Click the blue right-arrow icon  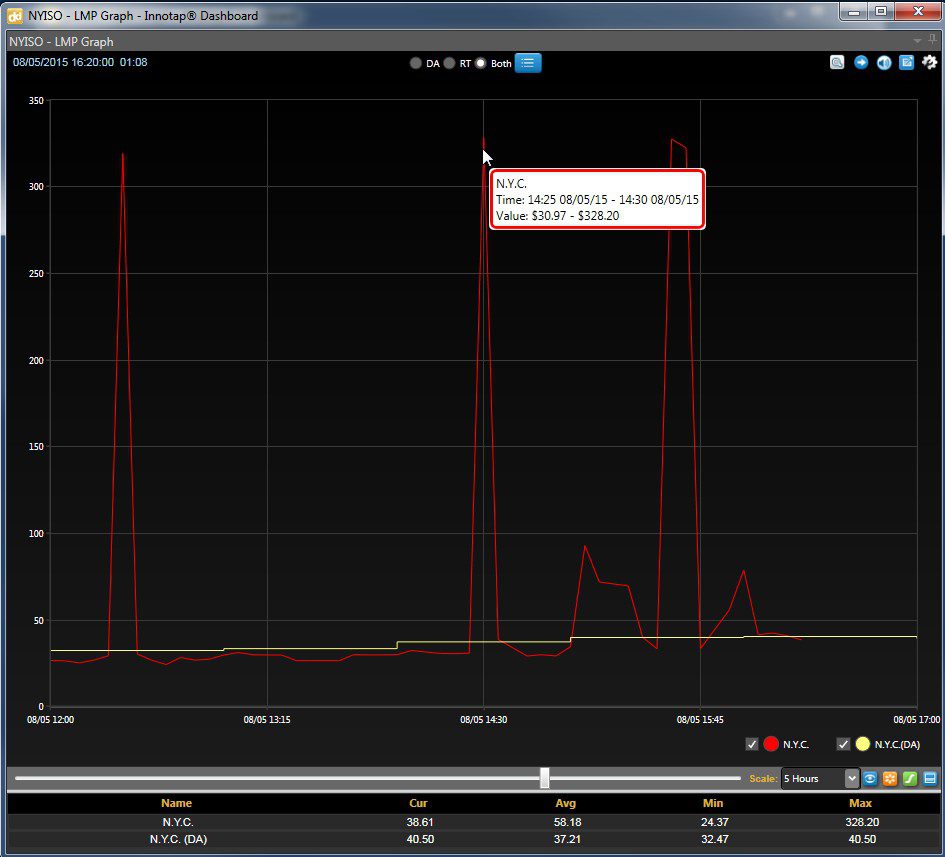coord(861,63)
